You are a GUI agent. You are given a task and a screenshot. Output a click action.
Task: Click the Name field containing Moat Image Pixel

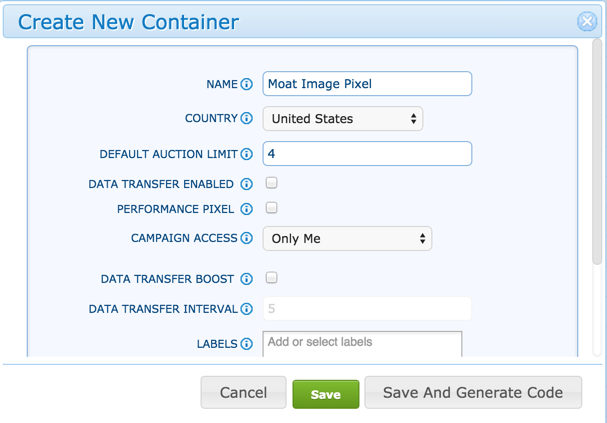[x=367, y=84]
